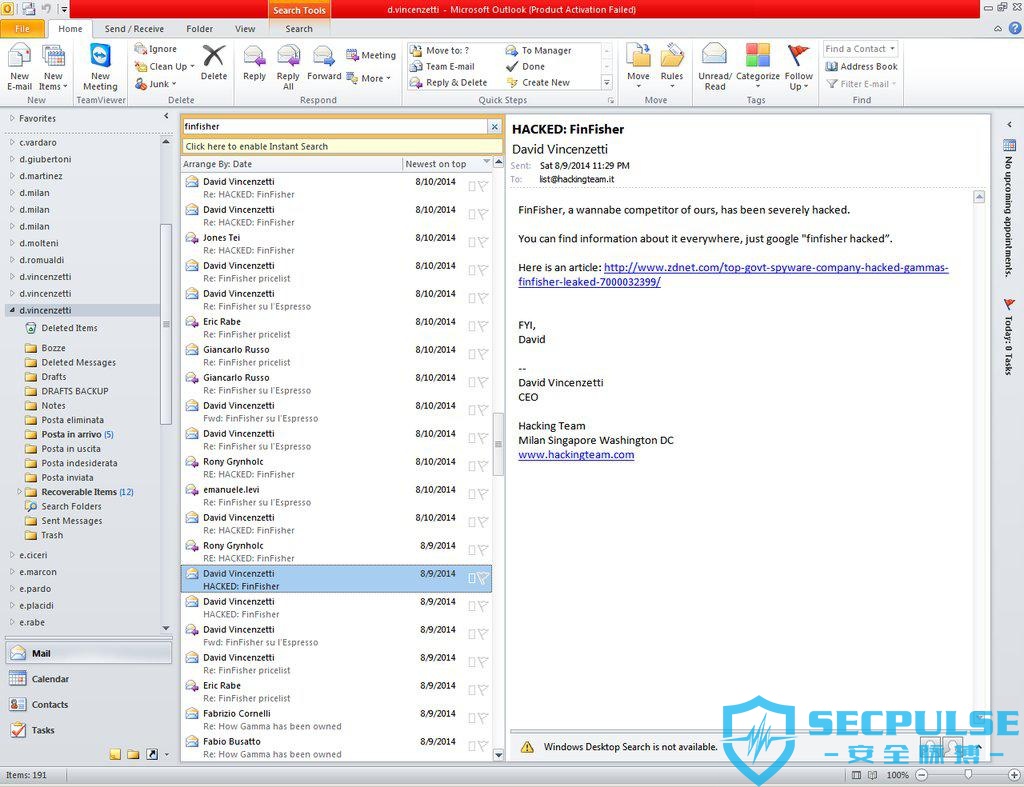Ignore the selected conversation
The height and width of the screenshot is (787, 1024).
[155, 49]
